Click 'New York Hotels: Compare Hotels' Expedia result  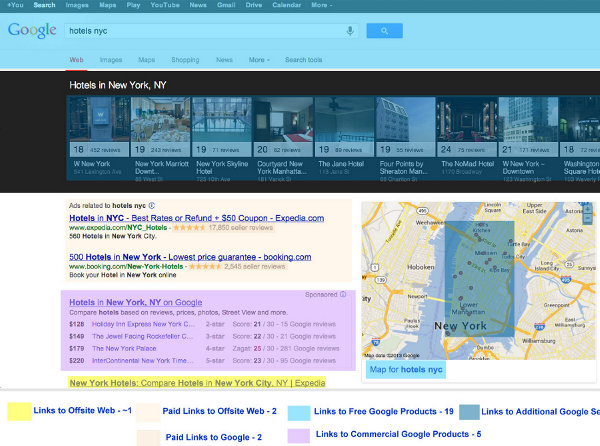tap(197, 383)
